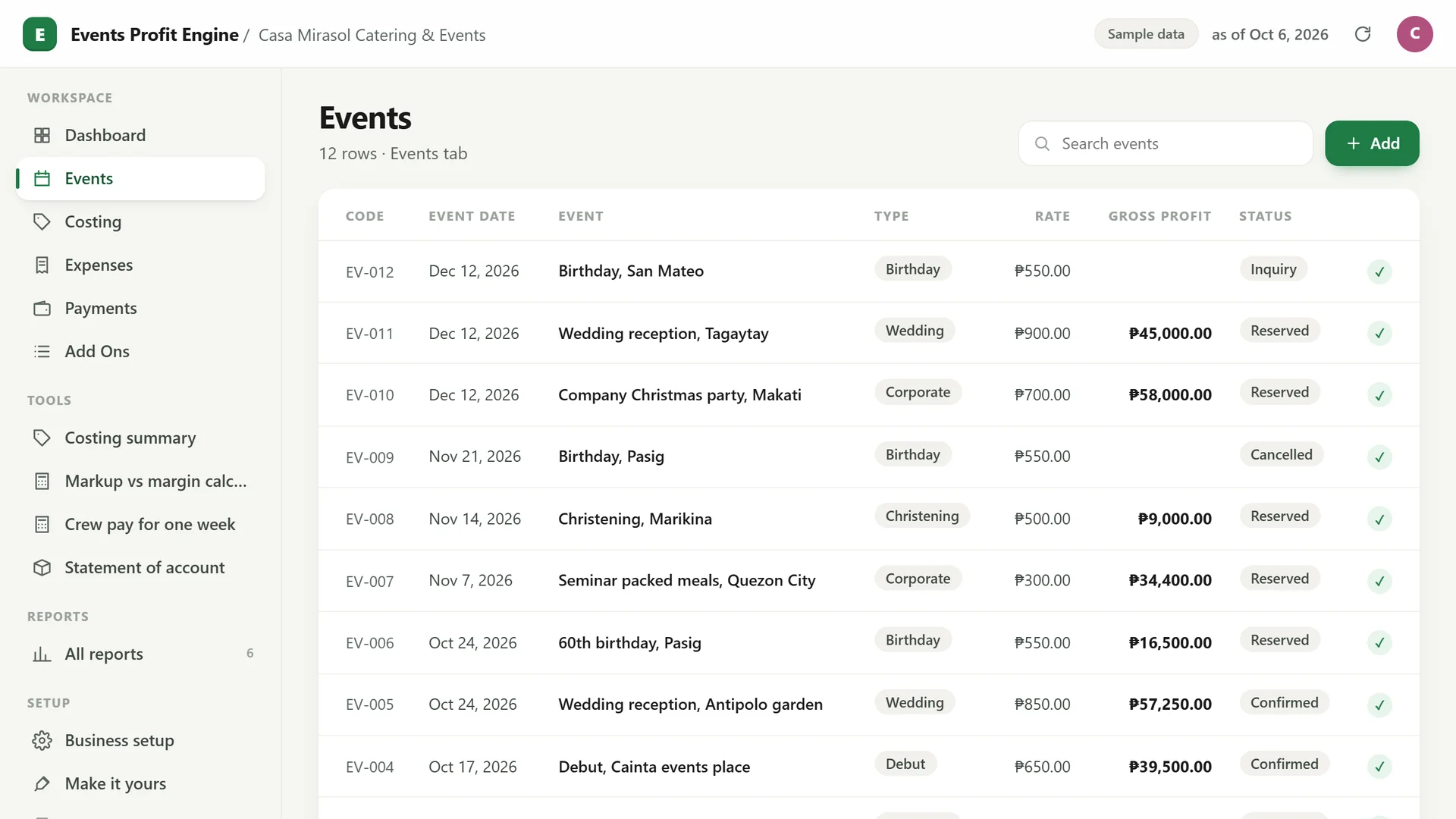The image size is (1456, 819).
Task: Toggle the checkmark for EV-010 row
Action: [1379, 395]
